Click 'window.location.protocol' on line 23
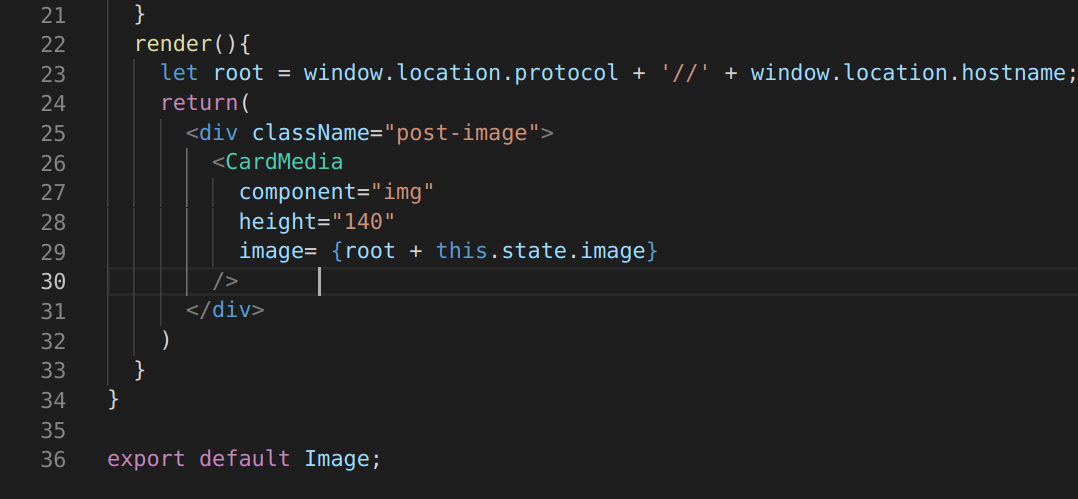This screenshot has height=499, width=1078. pyautogui.click(x=461, y=74)
